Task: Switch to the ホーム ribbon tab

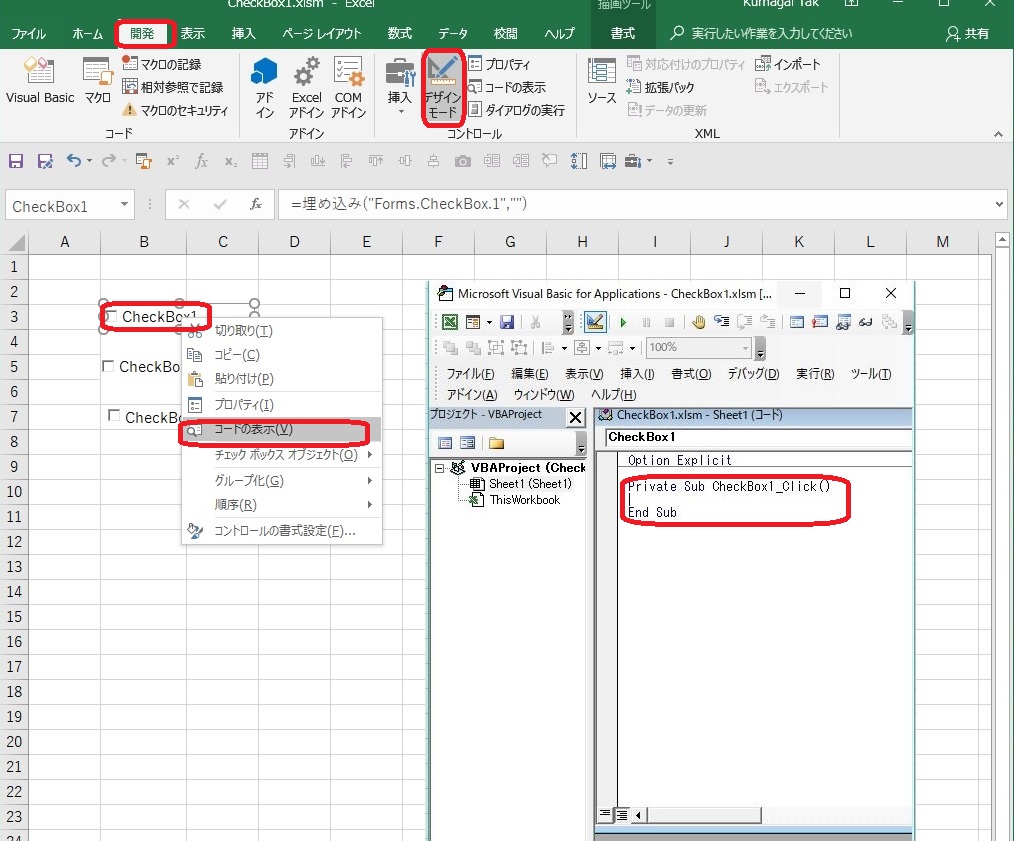Action: (x=87, y=34)
